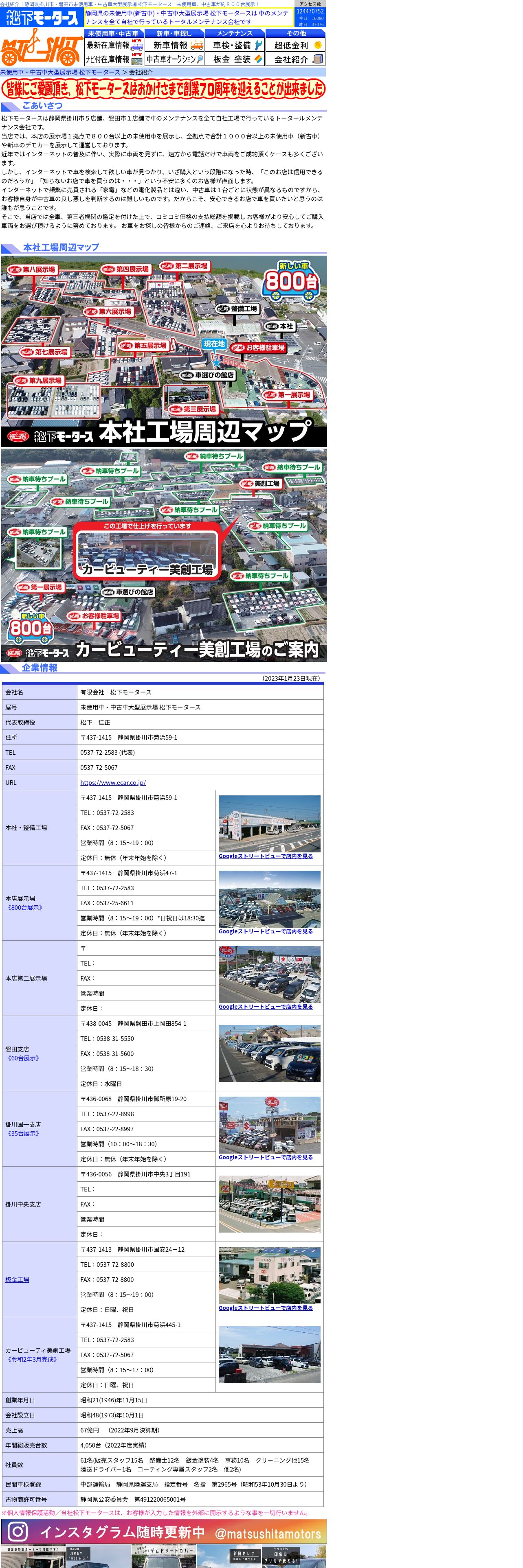The width and height of the screenshot is (523, 1568).
Task: Open 中古車オークション with the magnifier icon
Action: (174, 59)
